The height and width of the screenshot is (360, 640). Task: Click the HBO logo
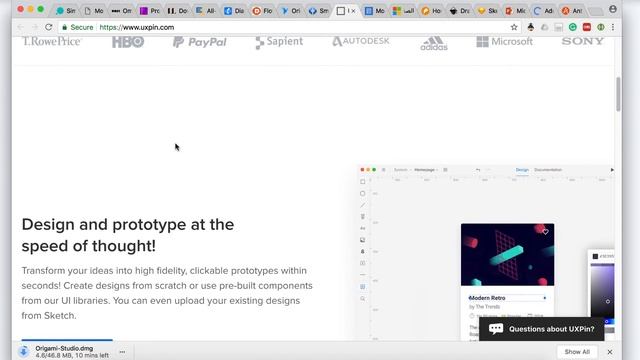point(128,42)
